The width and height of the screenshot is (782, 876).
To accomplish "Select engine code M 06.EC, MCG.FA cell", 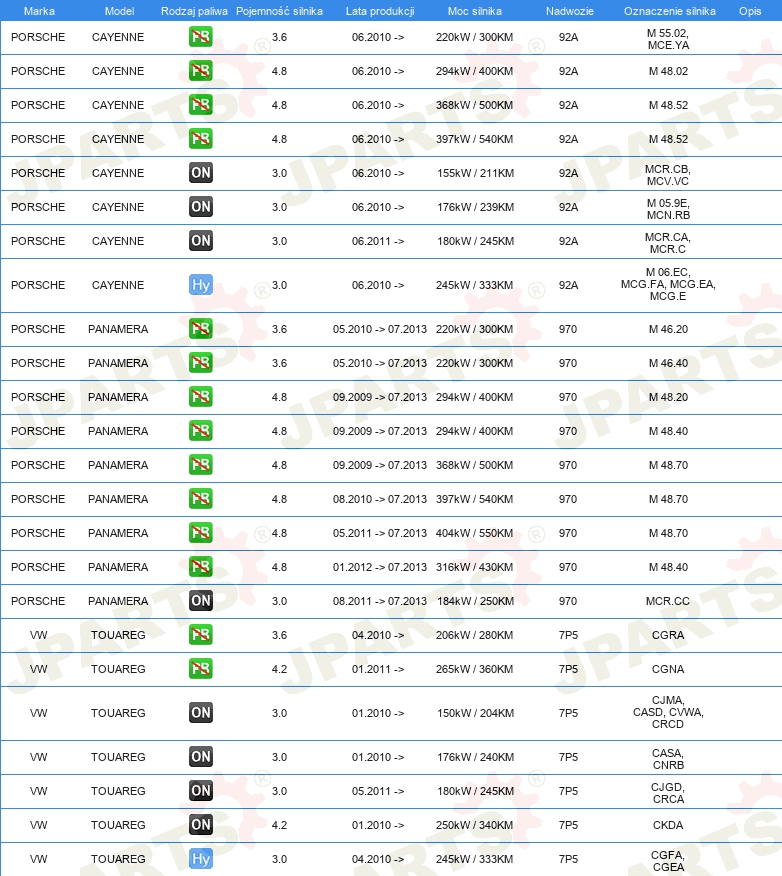I will point(668,284).
